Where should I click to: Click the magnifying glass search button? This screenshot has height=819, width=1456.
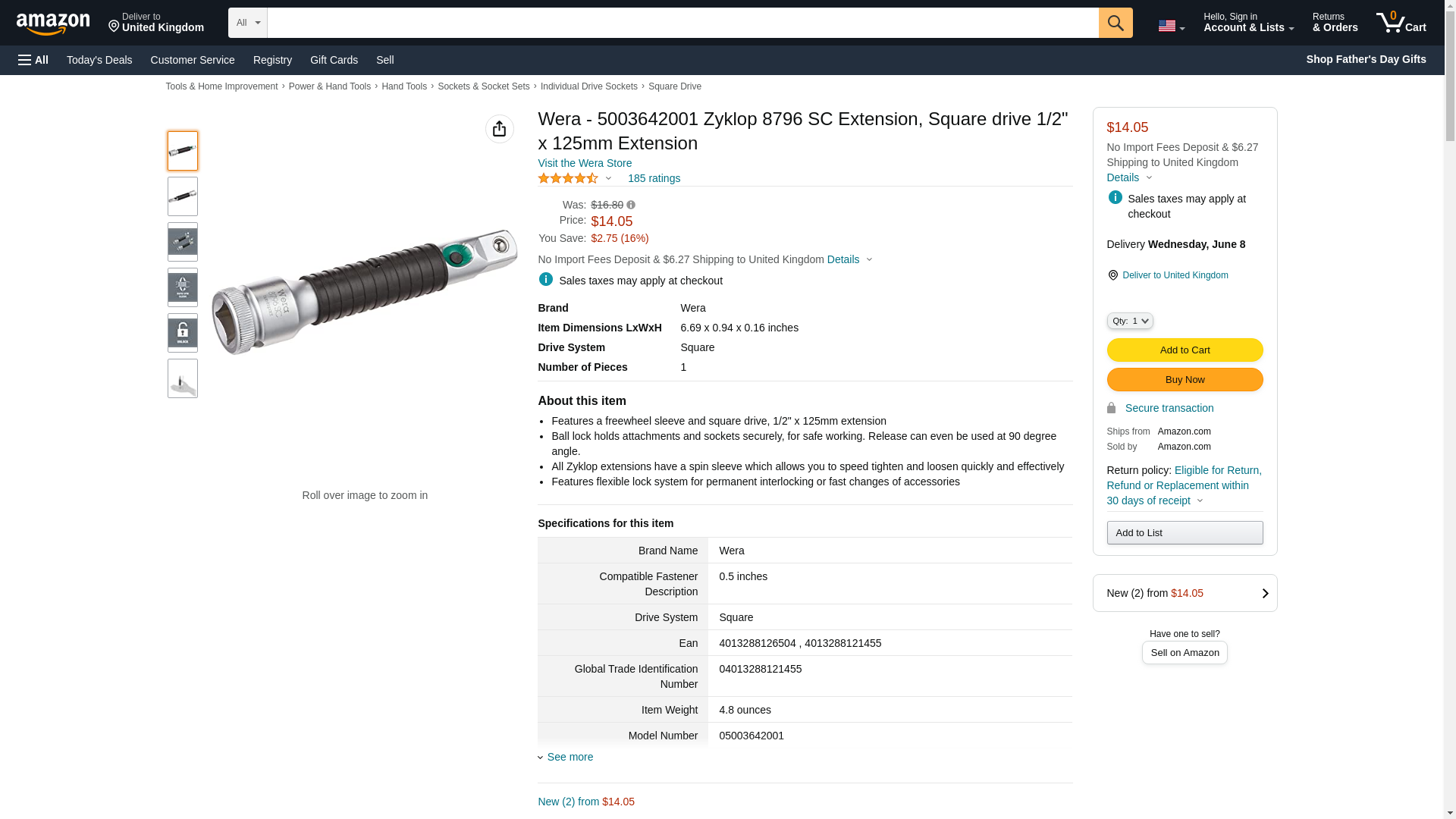(x=1115, y=23)
